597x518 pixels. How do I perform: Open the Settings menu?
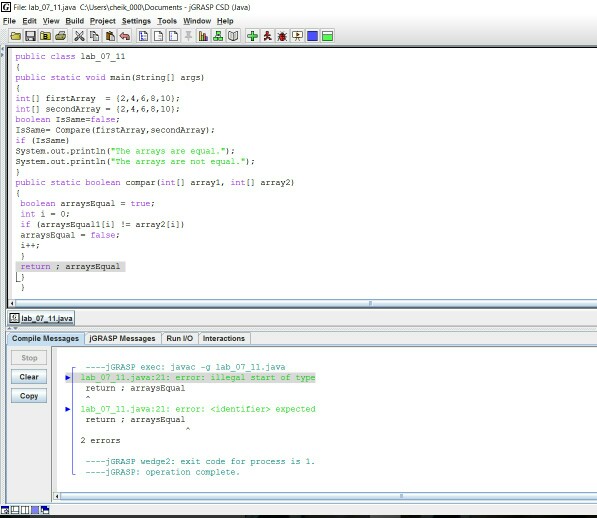[x=136, y=21]
